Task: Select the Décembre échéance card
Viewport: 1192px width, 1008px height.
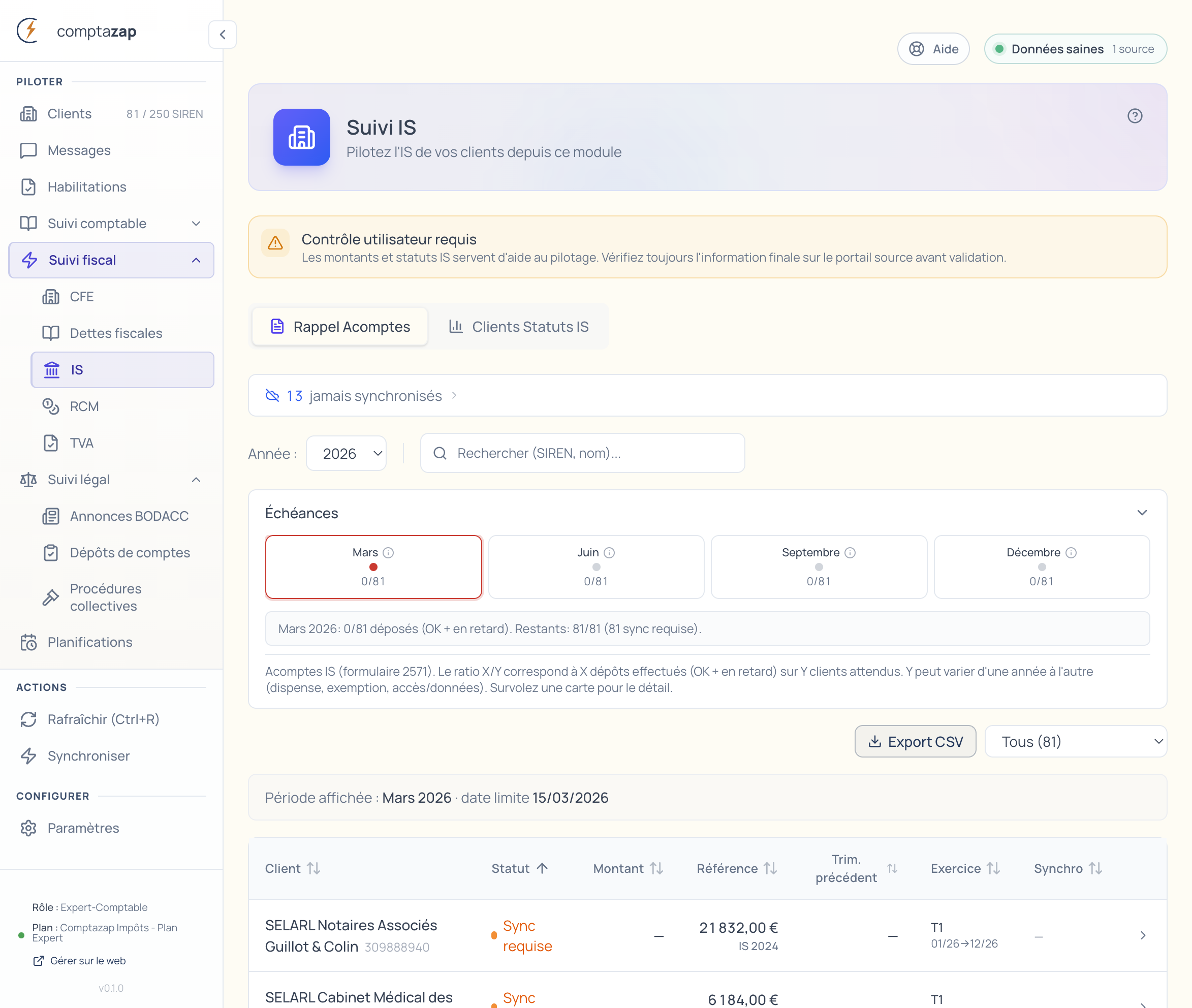Action: click(x=1041, y=567)
